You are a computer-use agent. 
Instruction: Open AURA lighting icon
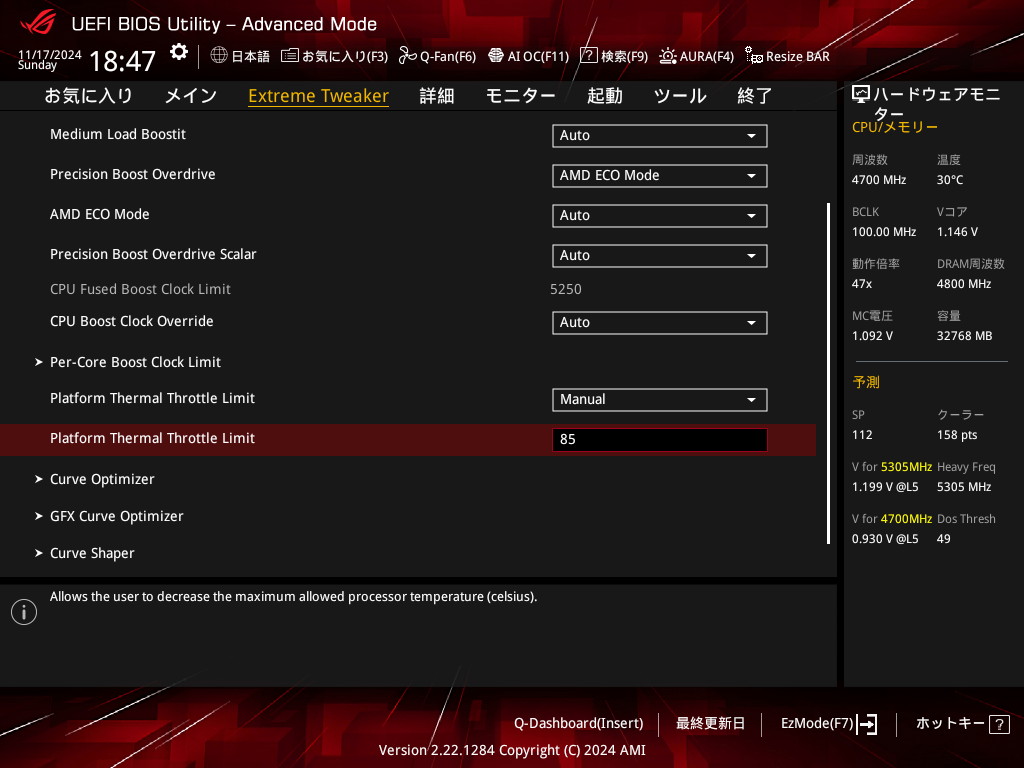(667, 56)
